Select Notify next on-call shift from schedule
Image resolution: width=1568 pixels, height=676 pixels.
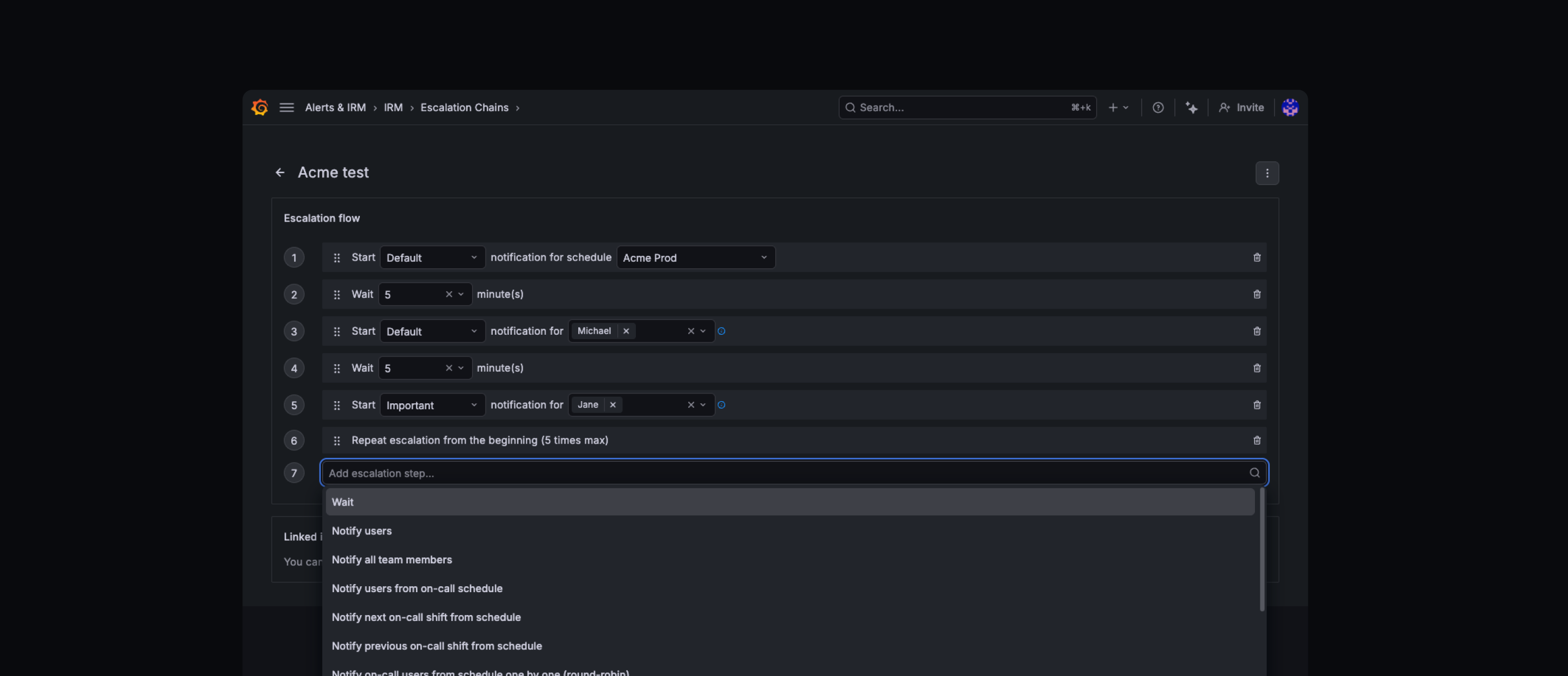pos(789,617)
